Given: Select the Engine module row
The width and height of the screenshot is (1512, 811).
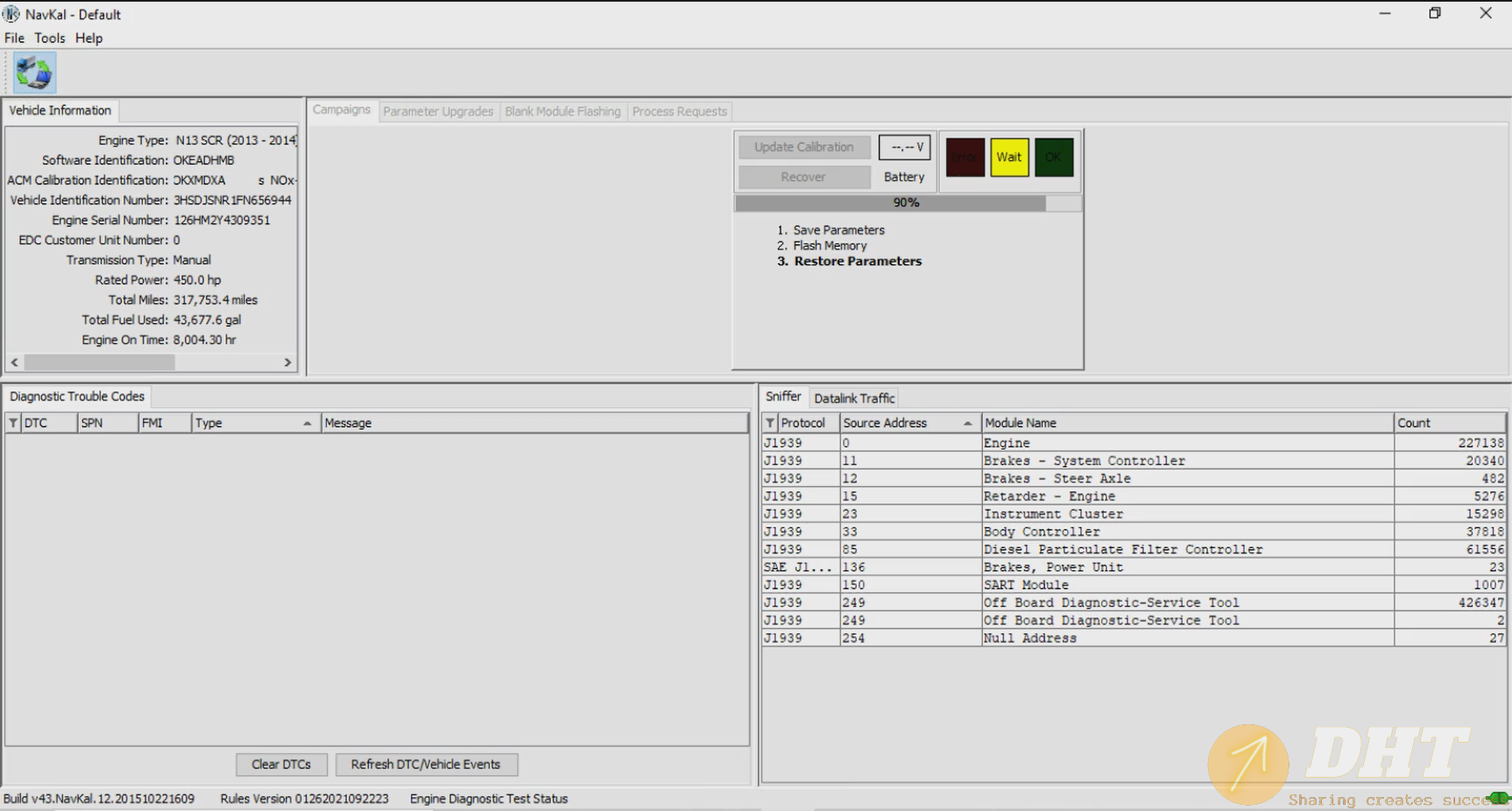Looking at the screenshot, I should pos(1134,443).
